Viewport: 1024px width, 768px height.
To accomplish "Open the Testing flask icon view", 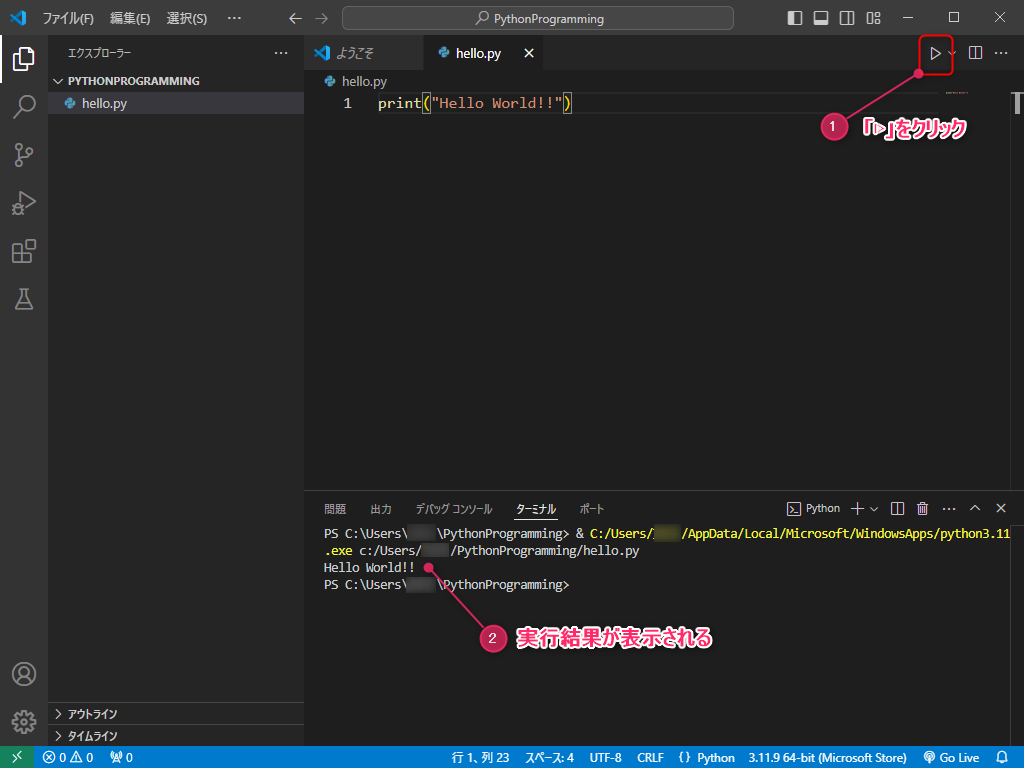I will 24,299.
